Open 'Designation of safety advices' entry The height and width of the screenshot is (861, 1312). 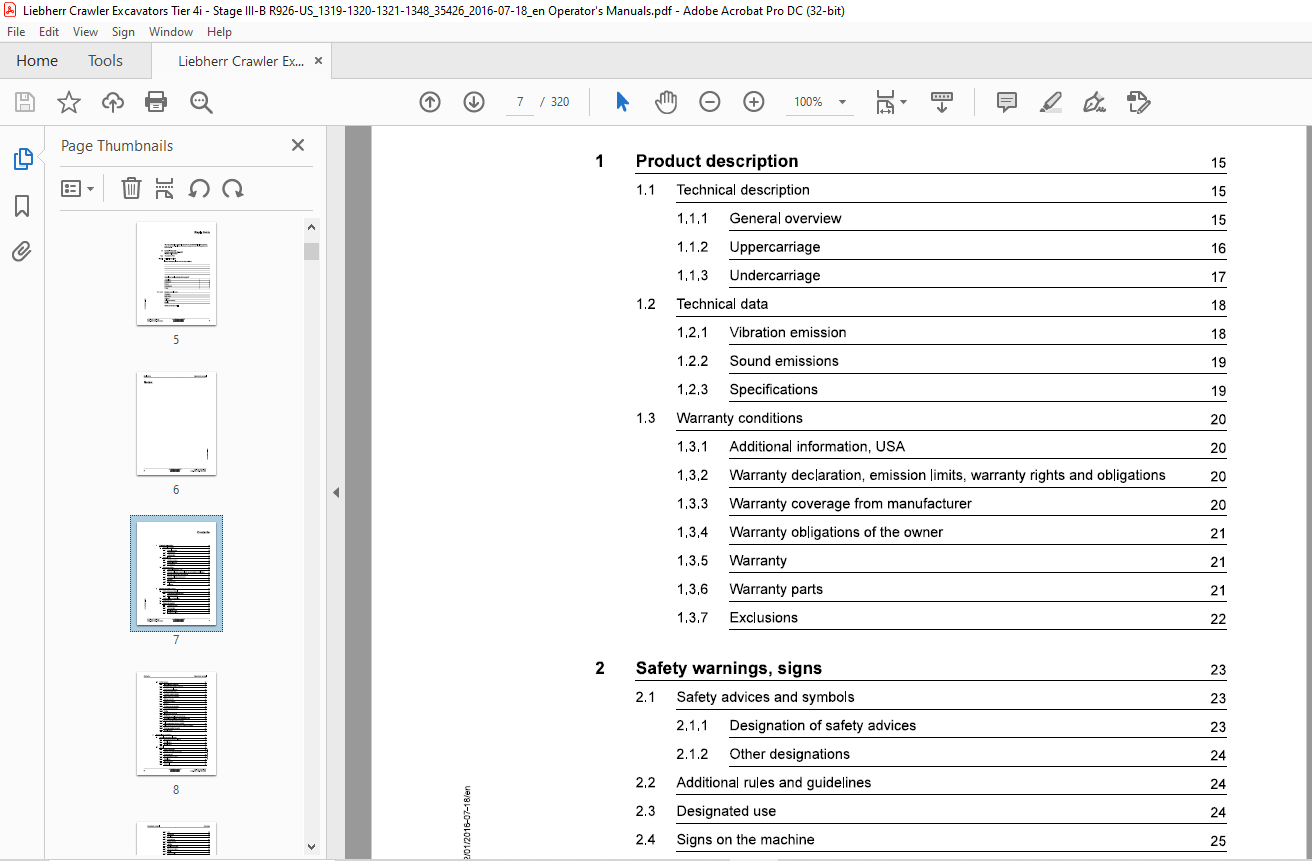(x=823, y=725)
